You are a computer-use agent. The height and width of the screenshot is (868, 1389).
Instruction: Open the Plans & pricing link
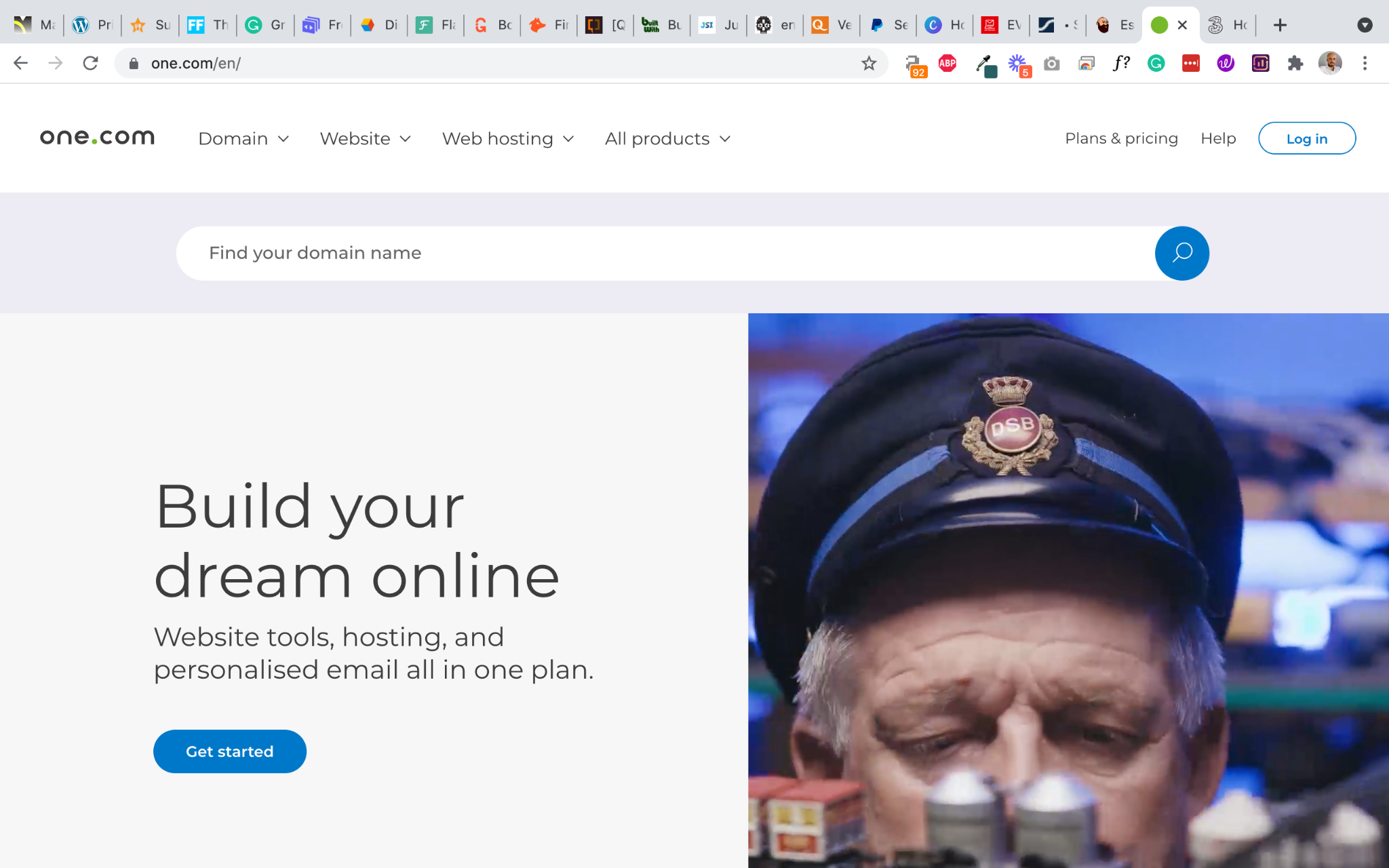click(1121, 138)
